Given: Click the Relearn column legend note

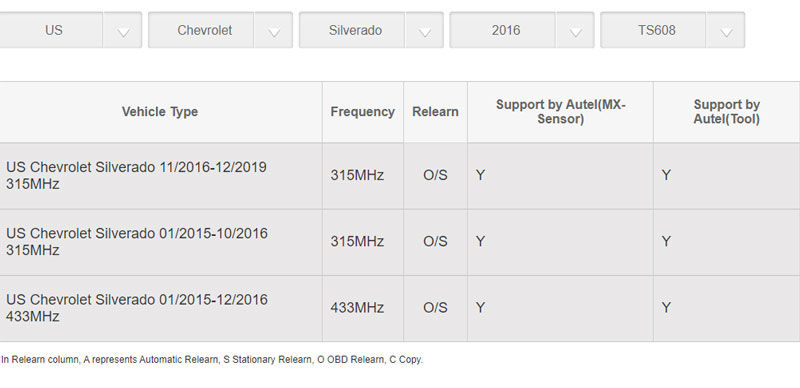Looking at the screenshot, I should tap(212, 359).
